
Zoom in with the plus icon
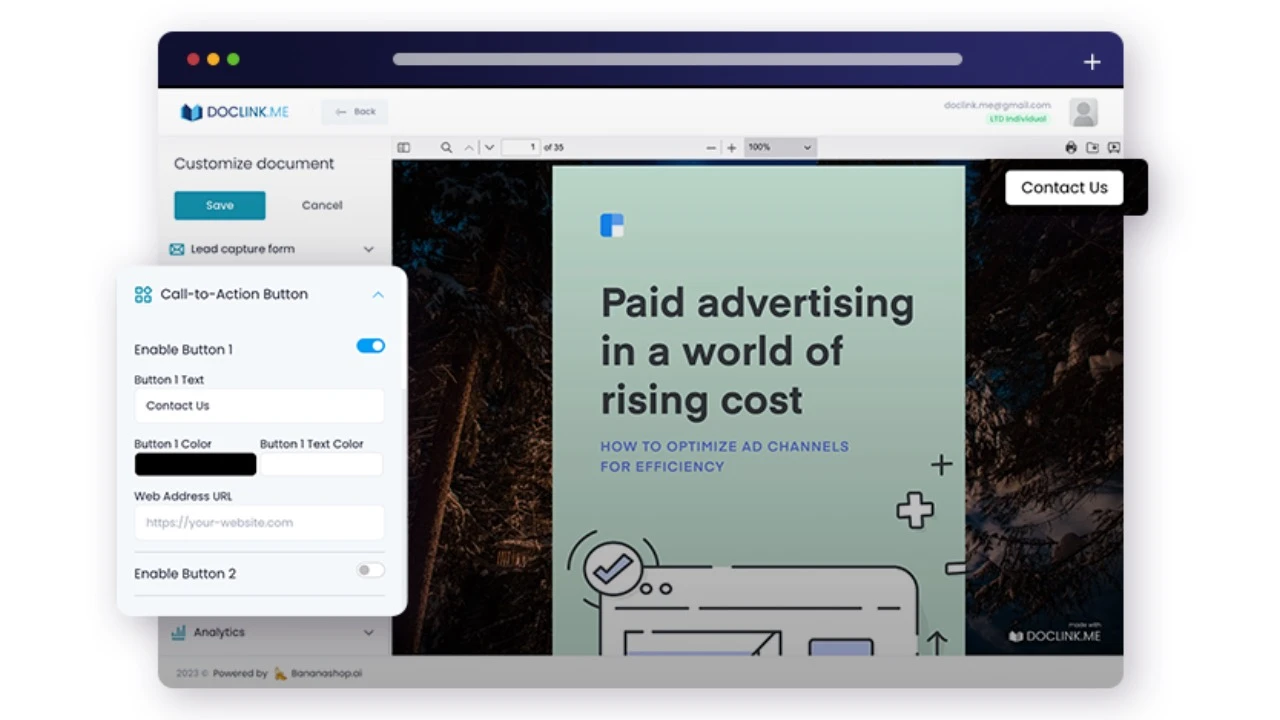(x=731, y=148)
